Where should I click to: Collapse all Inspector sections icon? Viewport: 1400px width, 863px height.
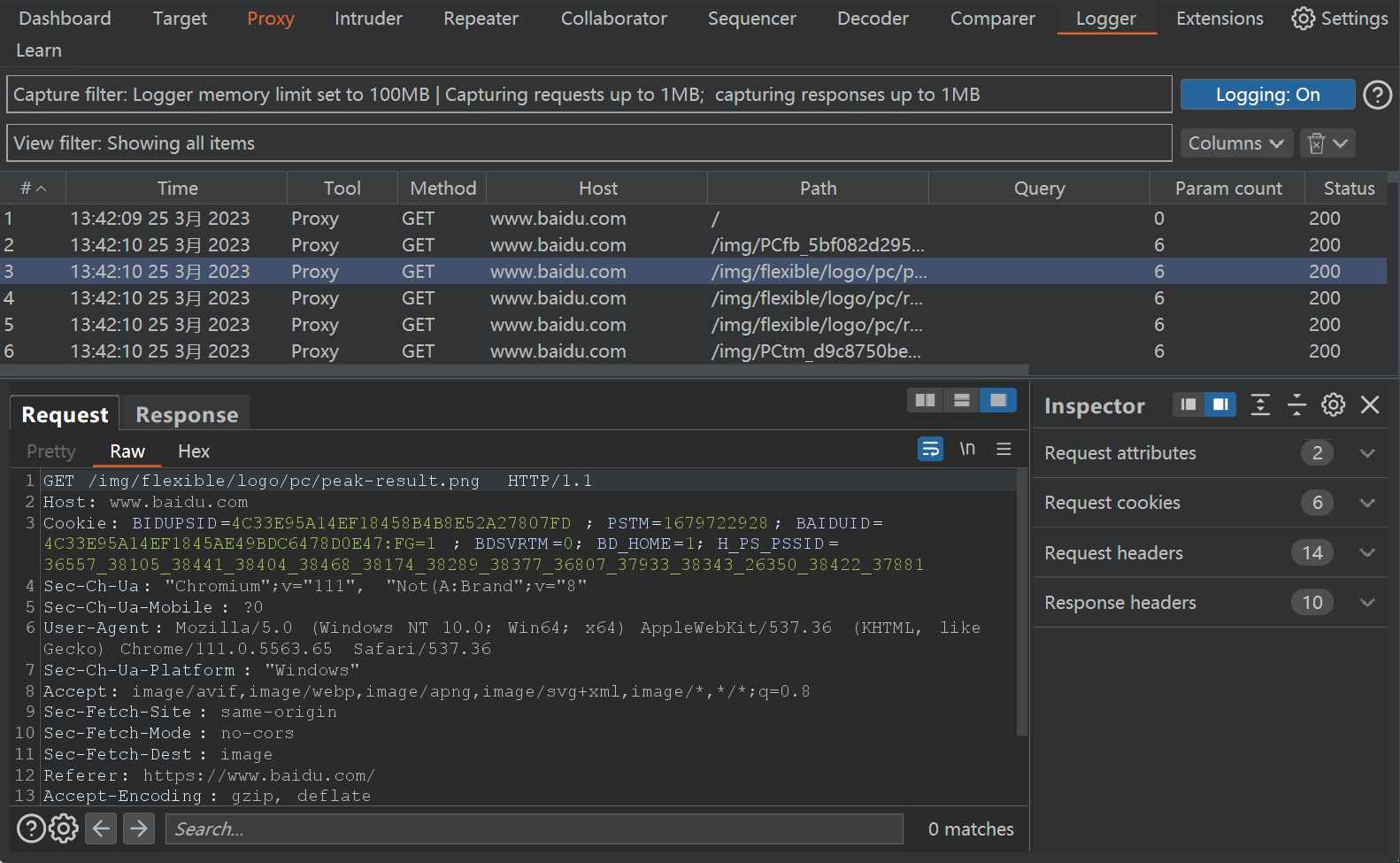coord(1296,405)
